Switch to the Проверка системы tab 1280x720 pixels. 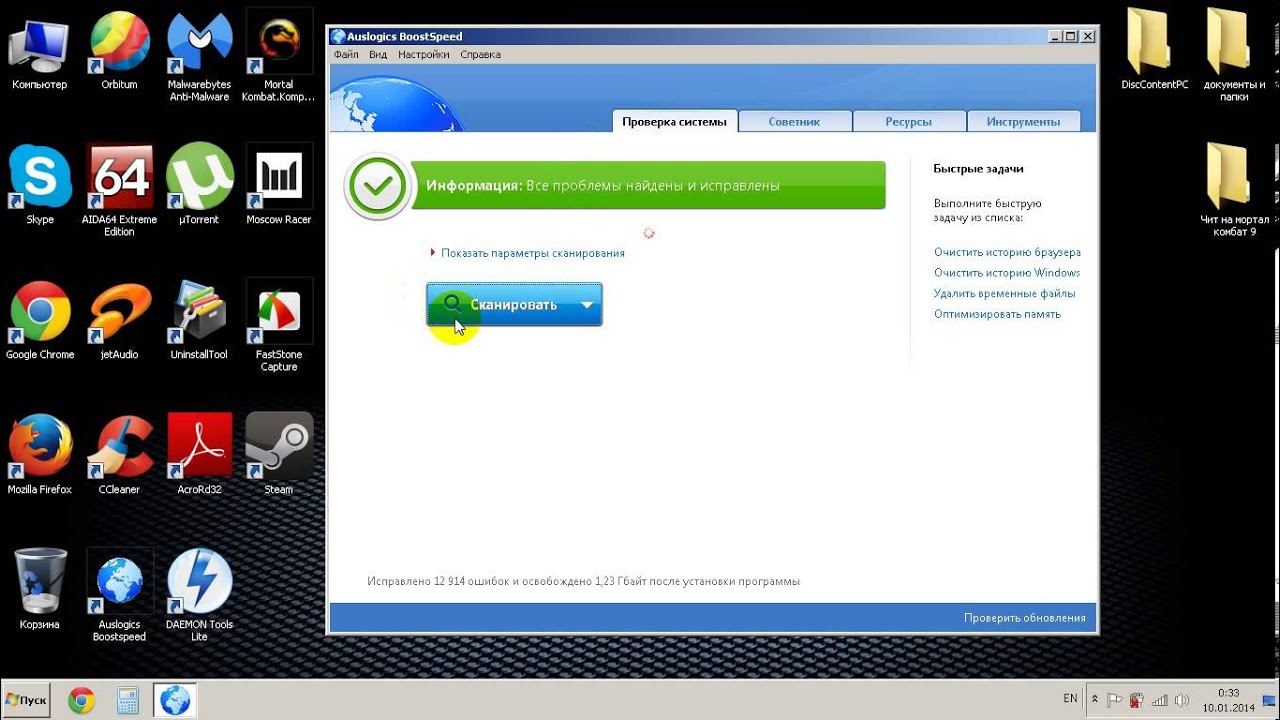point(674,121)
